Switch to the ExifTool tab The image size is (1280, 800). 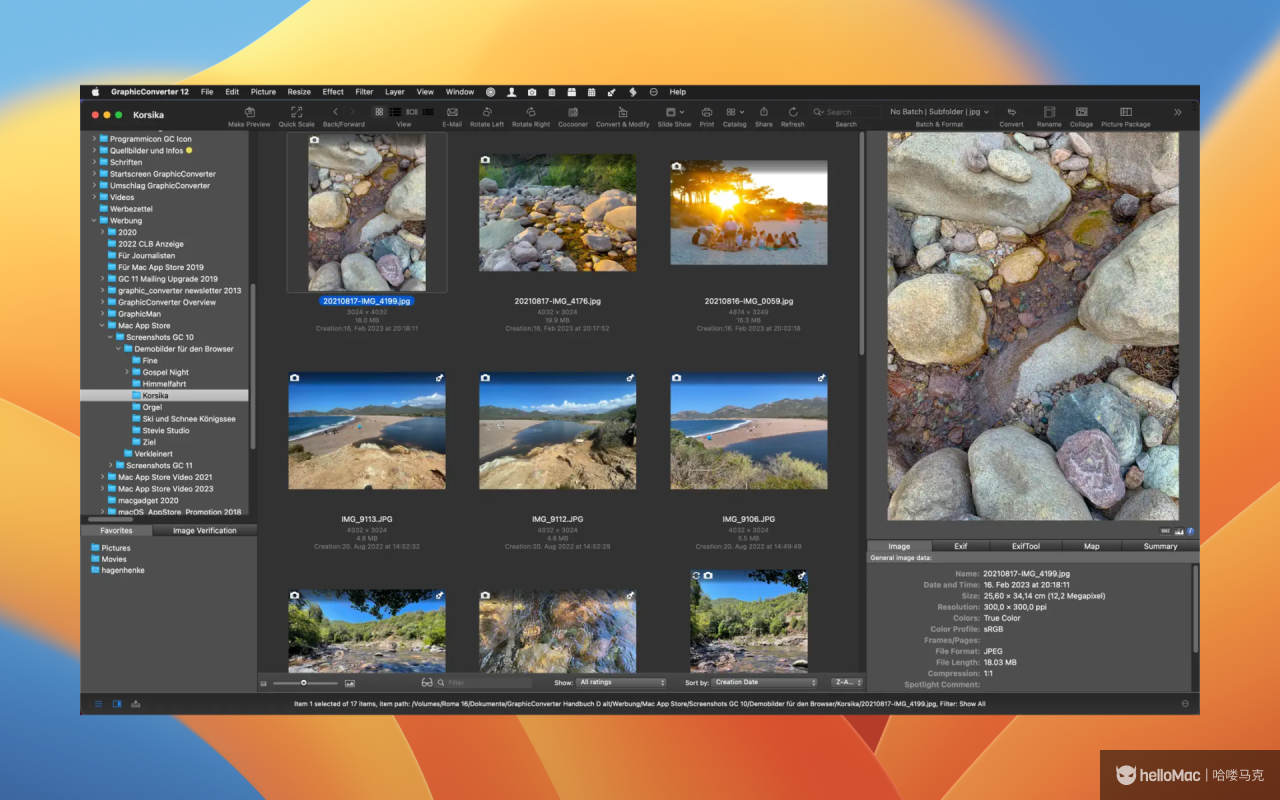[1026, 547]
